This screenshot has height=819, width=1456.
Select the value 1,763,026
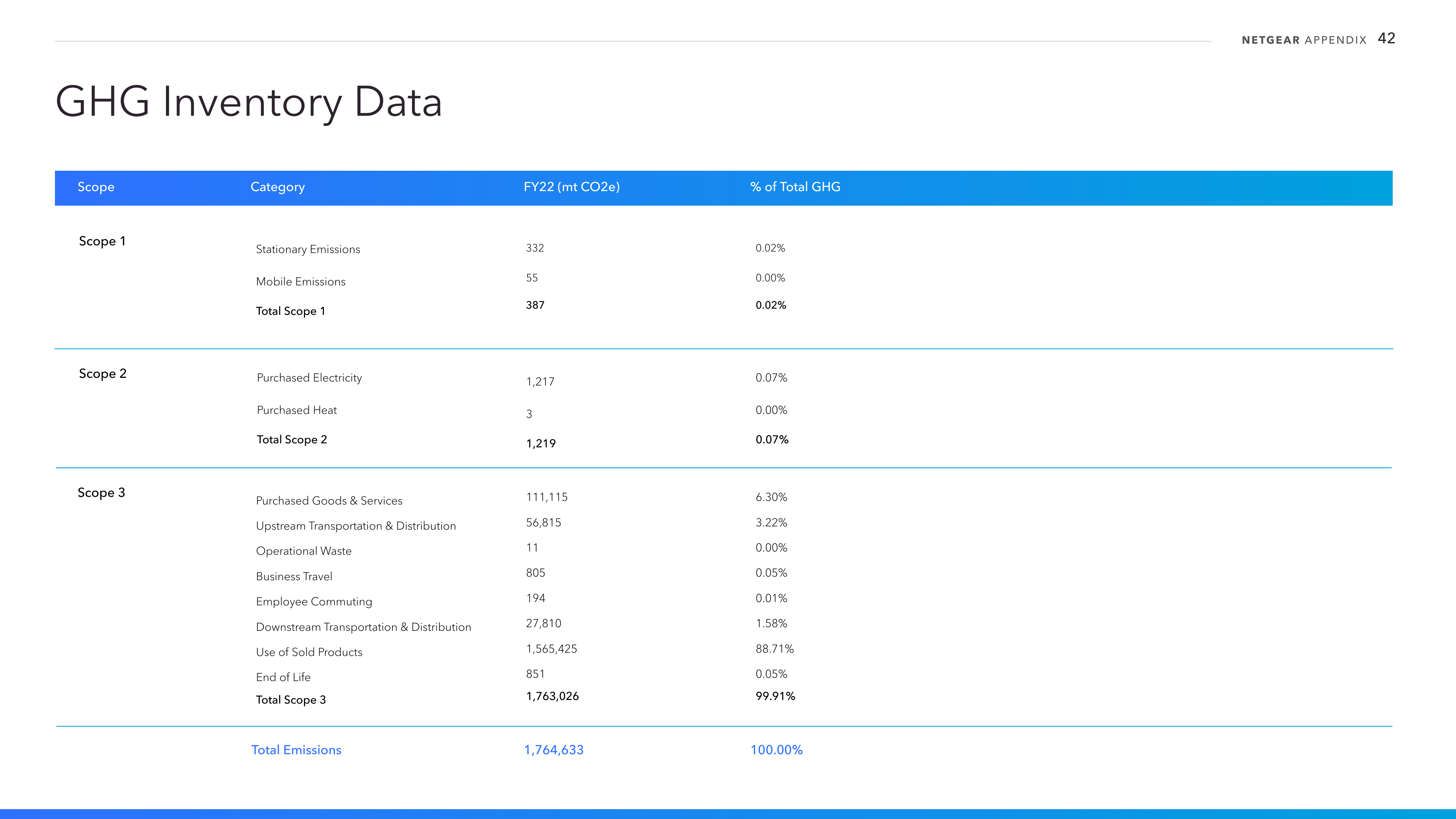click(x=552, y=696)
